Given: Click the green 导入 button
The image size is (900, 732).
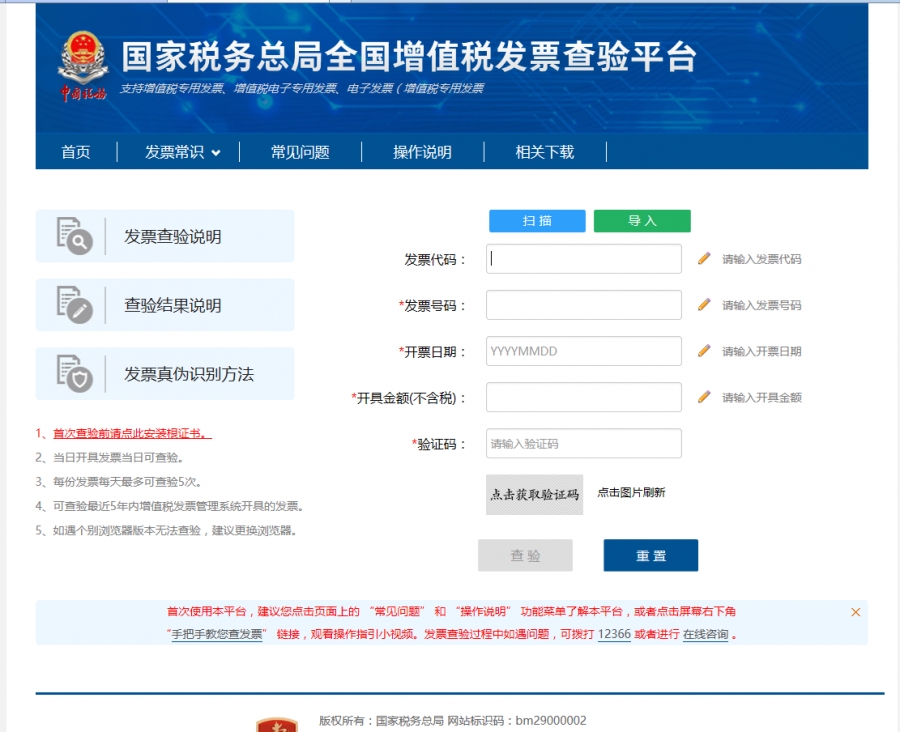Looking at the screenshot, I should click(642, 221).
